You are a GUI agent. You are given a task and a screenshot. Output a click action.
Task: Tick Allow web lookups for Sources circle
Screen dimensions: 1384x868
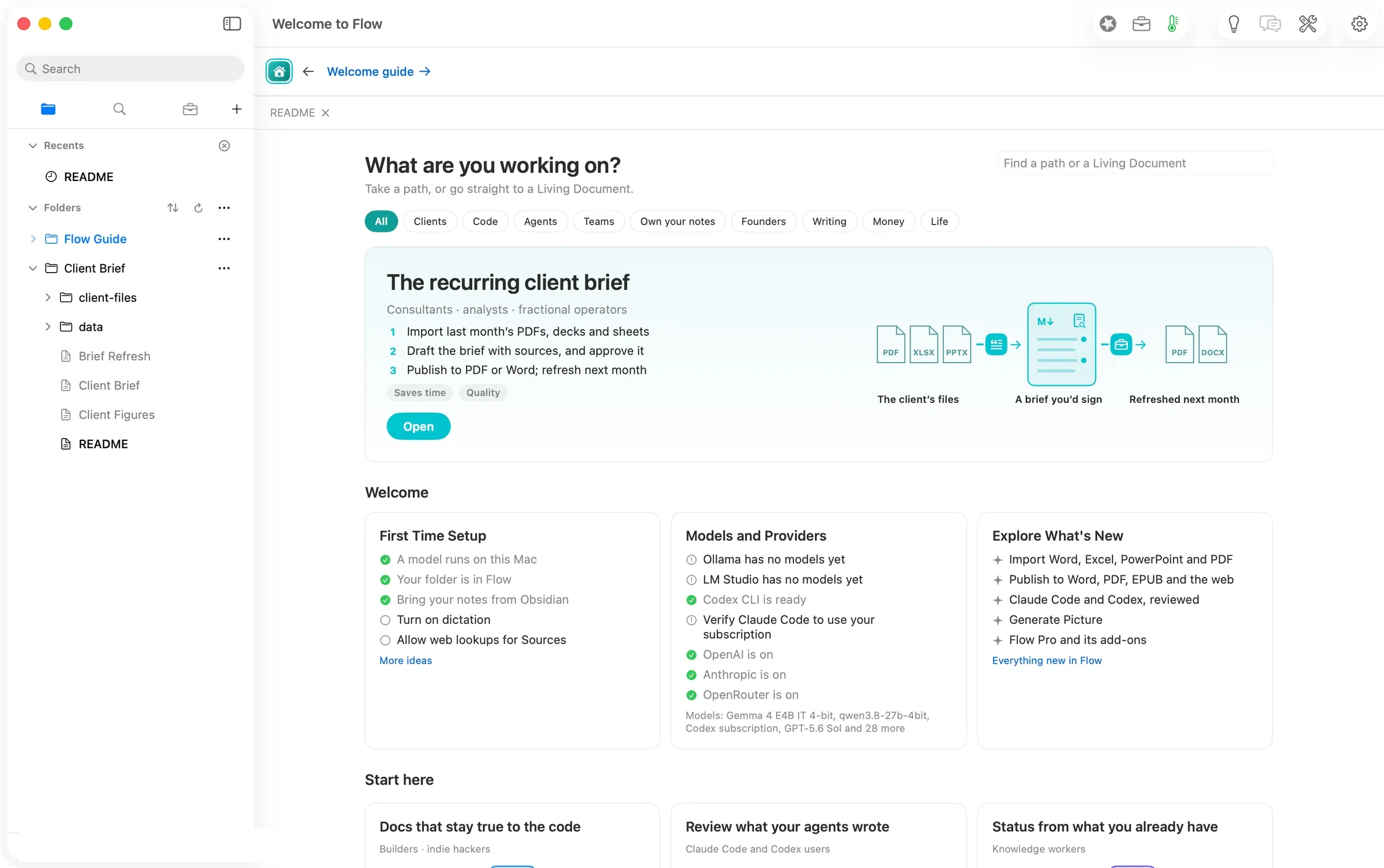point(385,640)
